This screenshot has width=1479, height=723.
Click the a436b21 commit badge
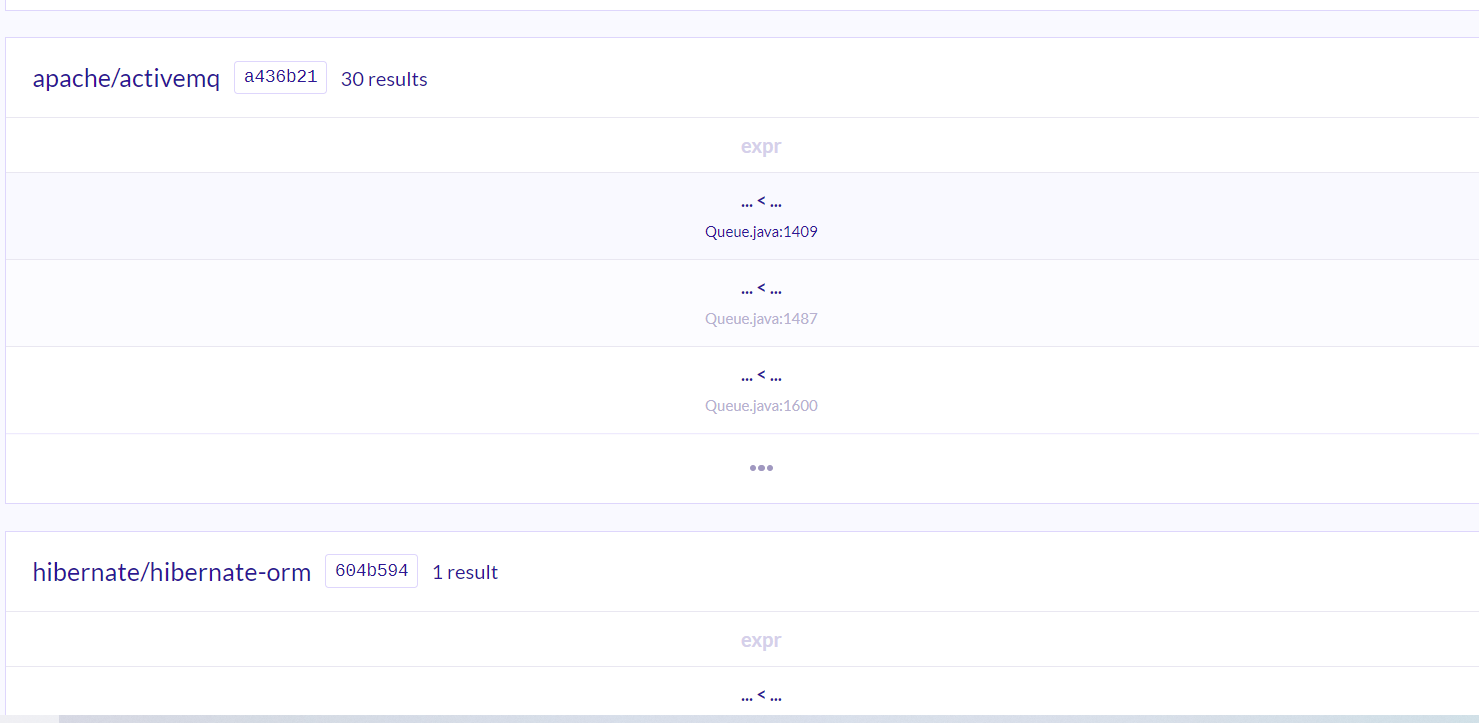coord(280,78)
